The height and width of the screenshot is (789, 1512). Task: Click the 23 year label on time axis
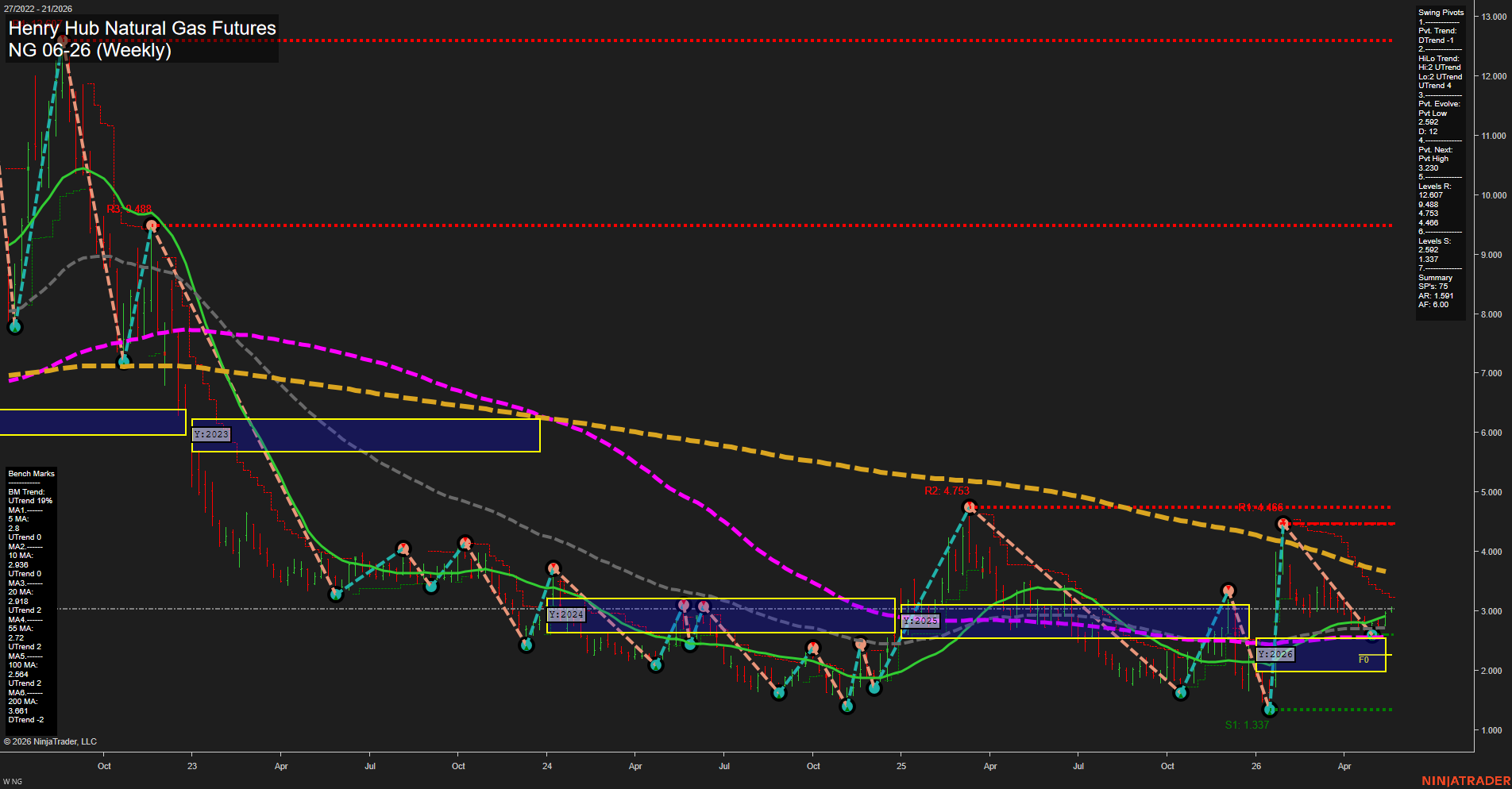tap(192, 766)
